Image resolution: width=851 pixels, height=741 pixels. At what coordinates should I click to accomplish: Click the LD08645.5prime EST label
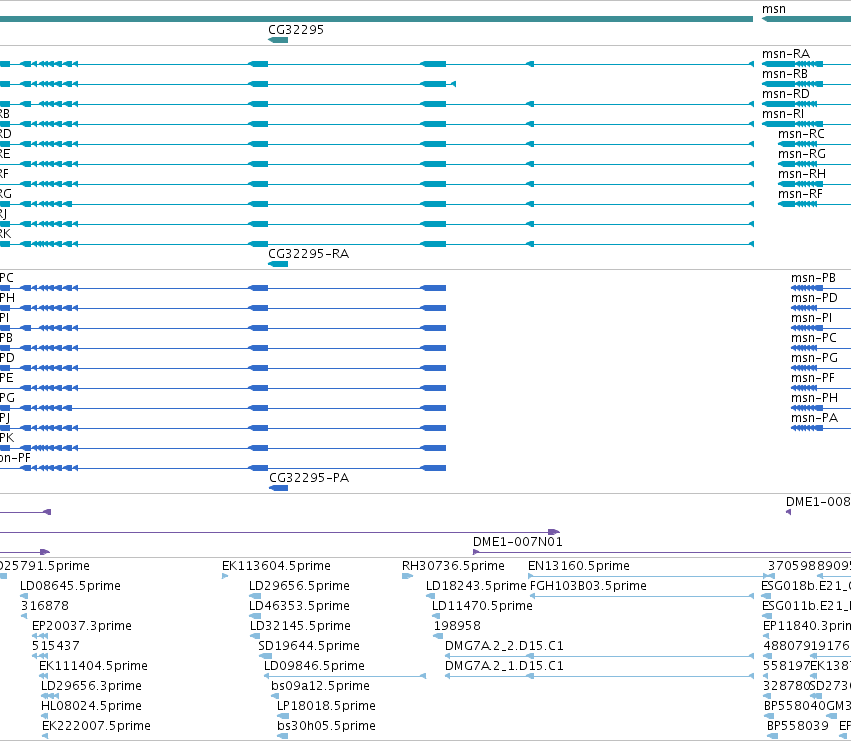[x=71, y=586]
